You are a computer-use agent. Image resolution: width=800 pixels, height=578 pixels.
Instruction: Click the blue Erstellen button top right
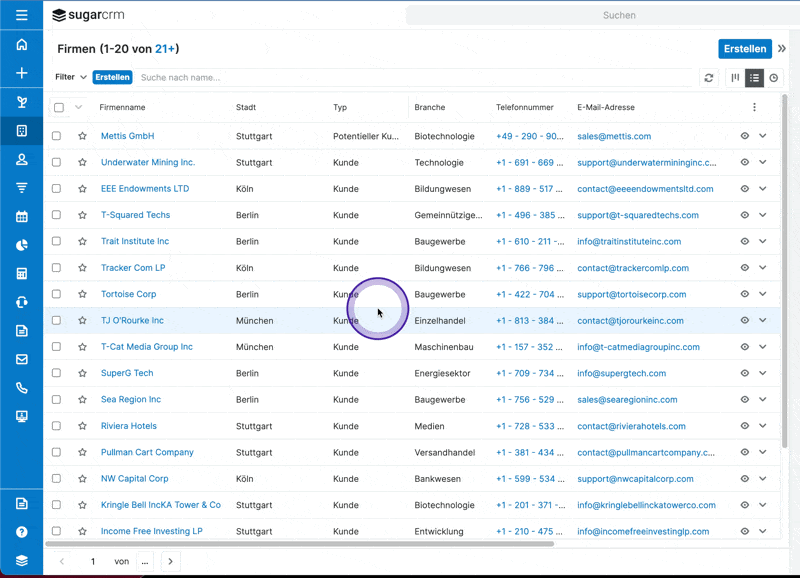pos(744,48)
